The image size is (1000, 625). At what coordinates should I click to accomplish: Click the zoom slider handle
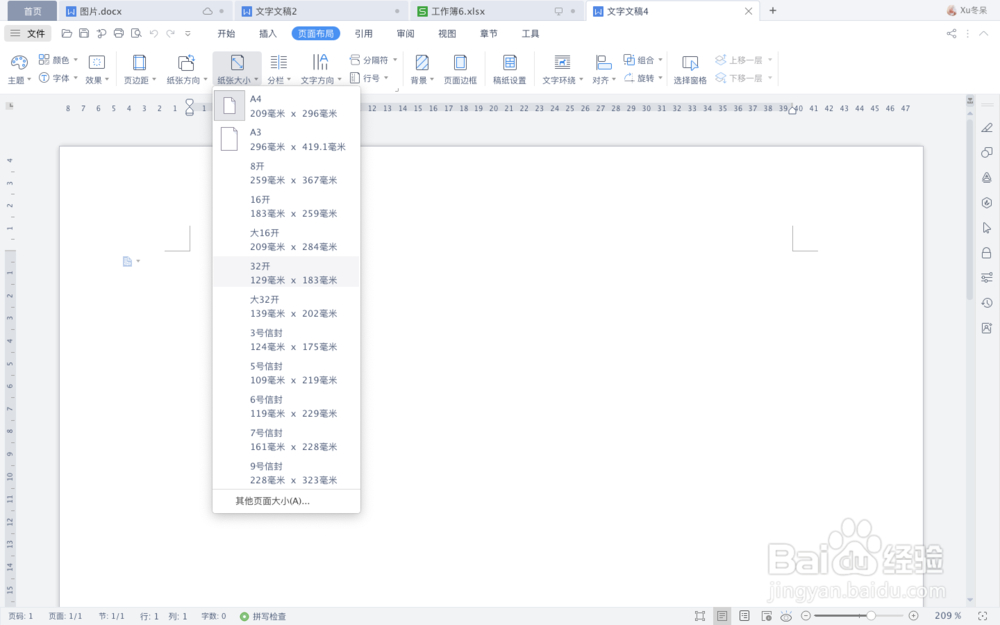pos(871,615)
